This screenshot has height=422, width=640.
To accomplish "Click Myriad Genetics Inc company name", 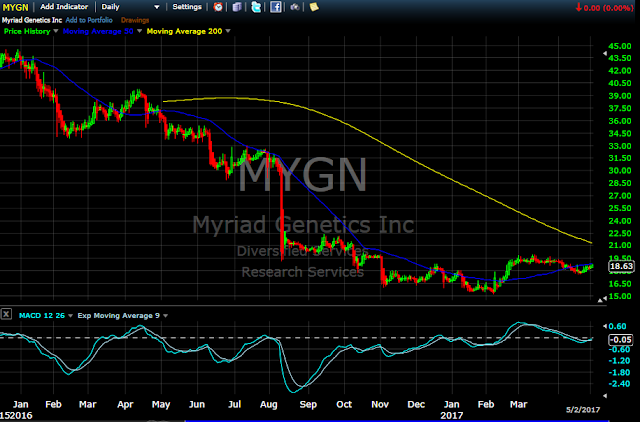I will (32, 20).
